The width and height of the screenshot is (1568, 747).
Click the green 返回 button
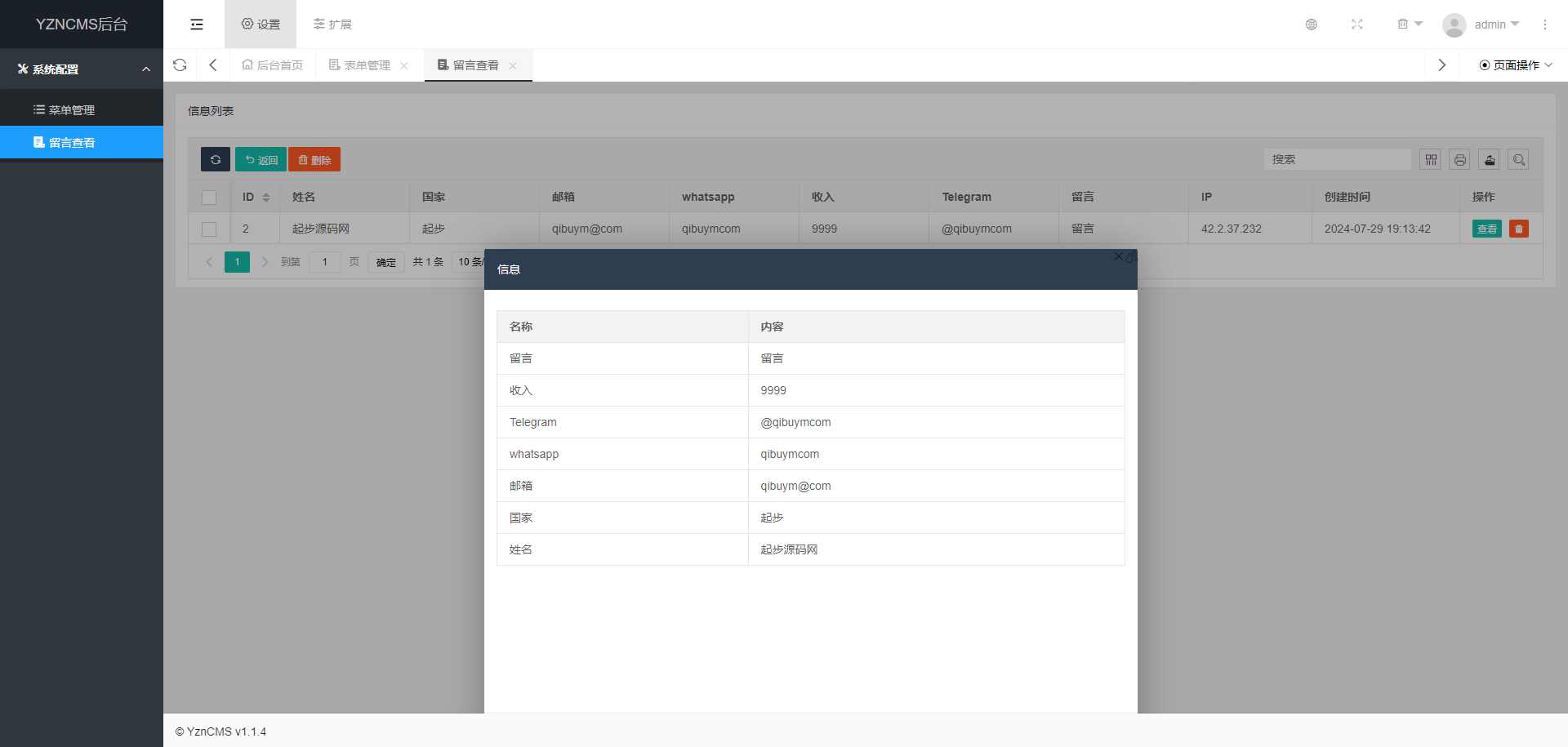[261, 159]
